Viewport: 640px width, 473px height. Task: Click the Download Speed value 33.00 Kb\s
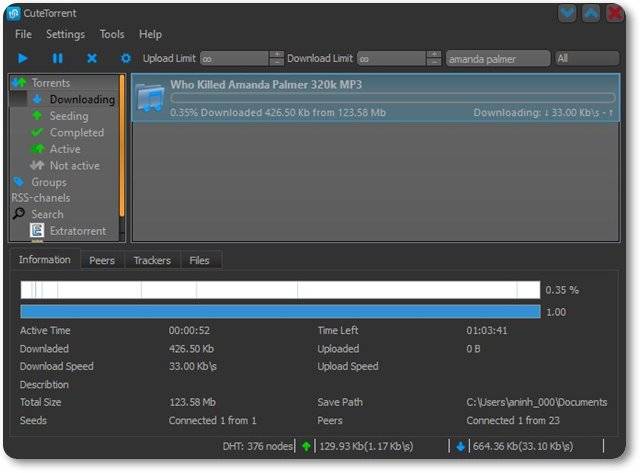click(193, 366)
